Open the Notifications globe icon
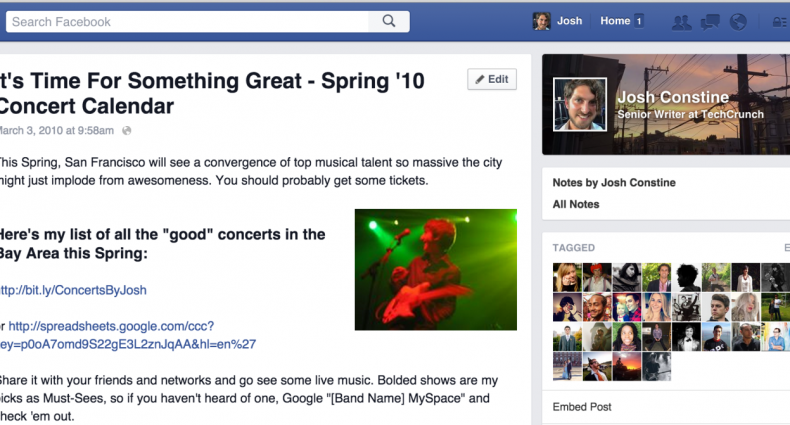Viewport: 790px width, 425px height. 739,21
